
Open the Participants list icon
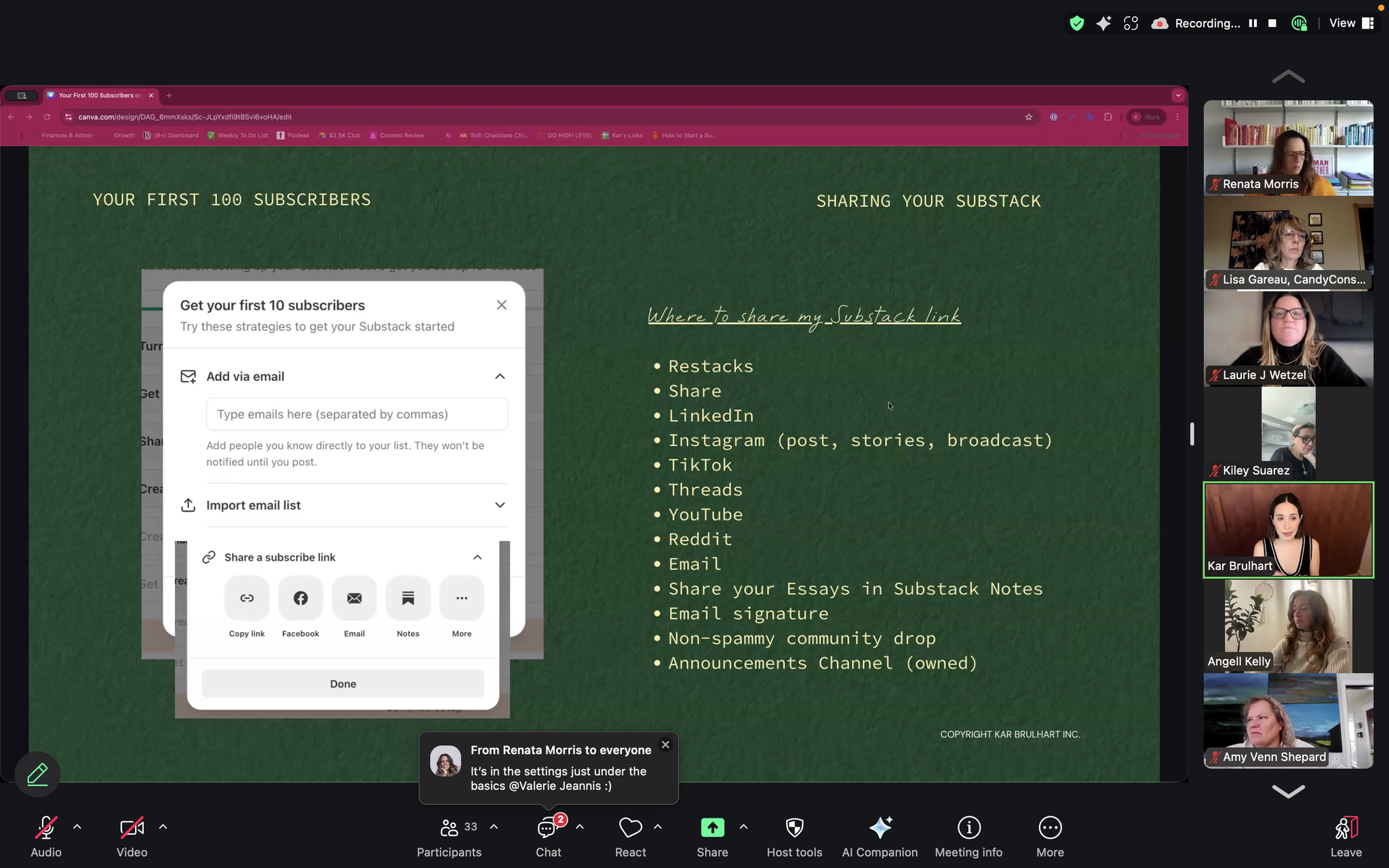coord(449,828)
